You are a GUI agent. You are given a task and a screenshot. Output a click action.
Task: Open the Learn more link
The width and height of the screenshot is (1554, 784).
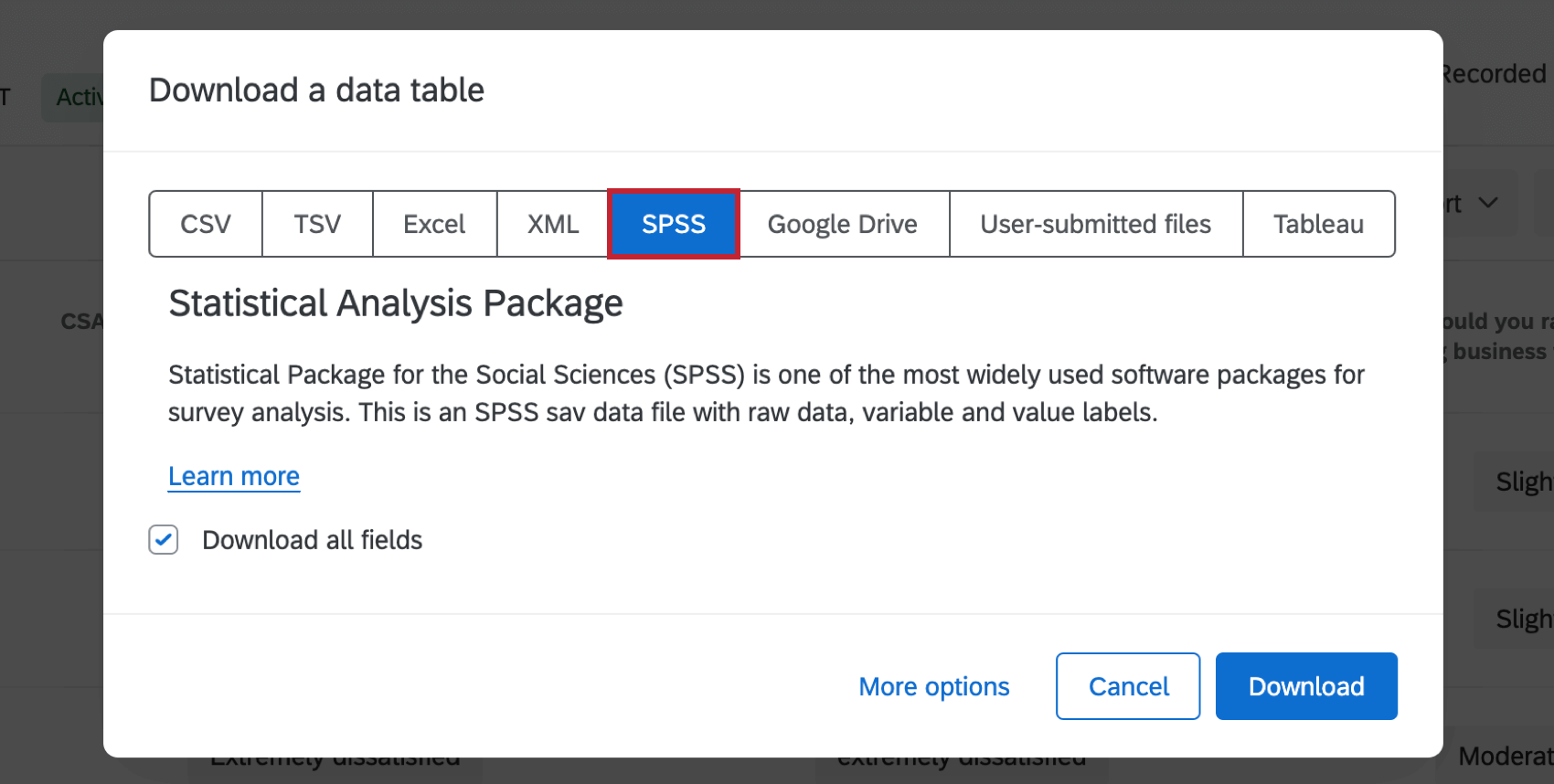234,476
